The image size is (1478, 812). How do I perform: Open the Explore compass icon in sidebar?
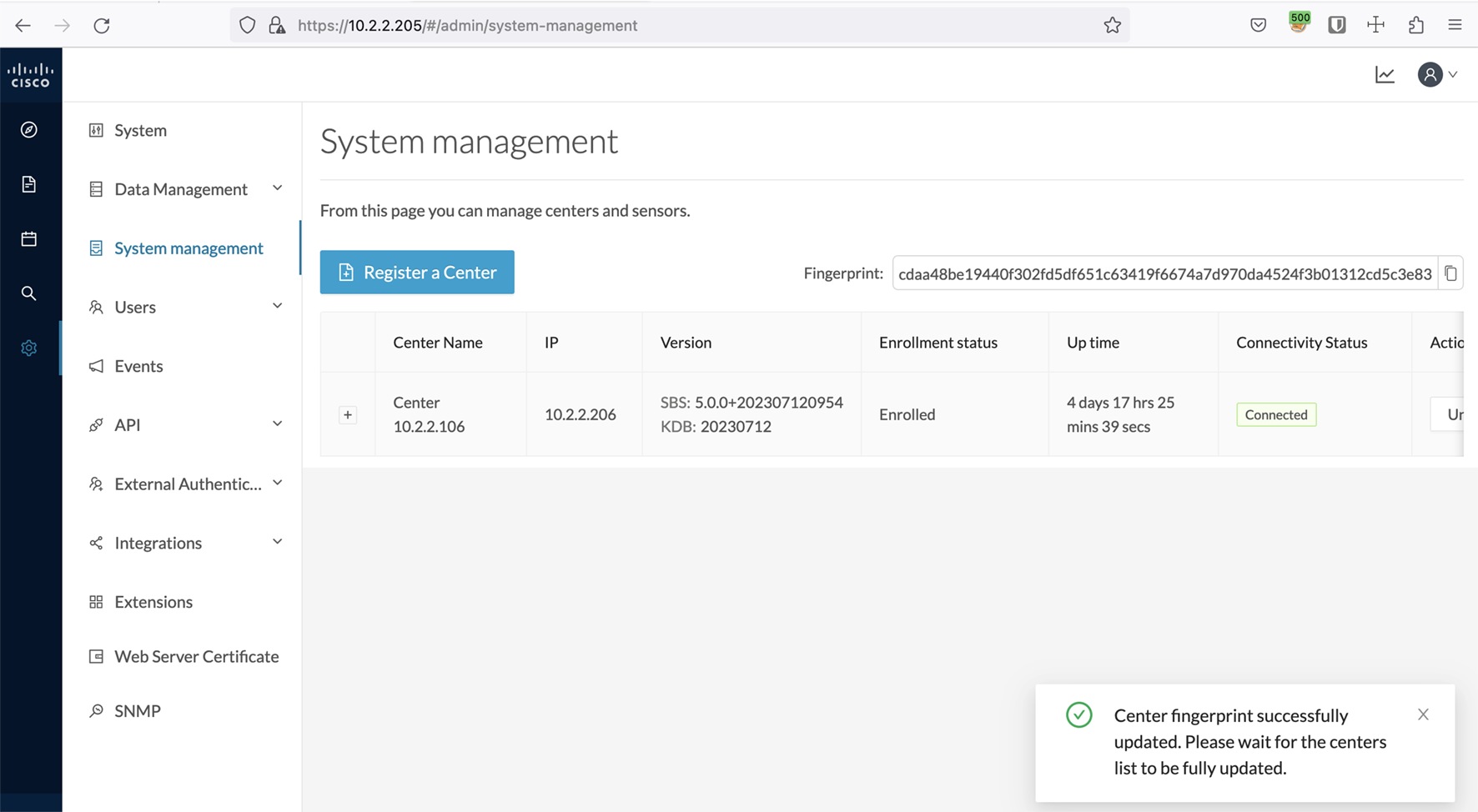29,129
